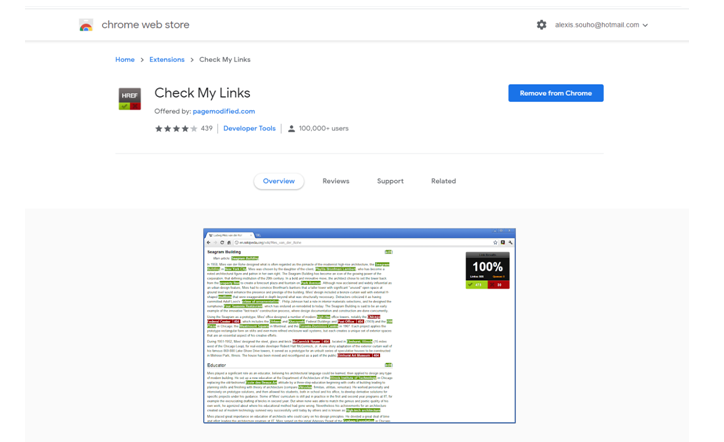The height and width of the screenshot is (442, 724).
Task: Open the Support tab
Action: pyautogui.click(x=390, y=181)
